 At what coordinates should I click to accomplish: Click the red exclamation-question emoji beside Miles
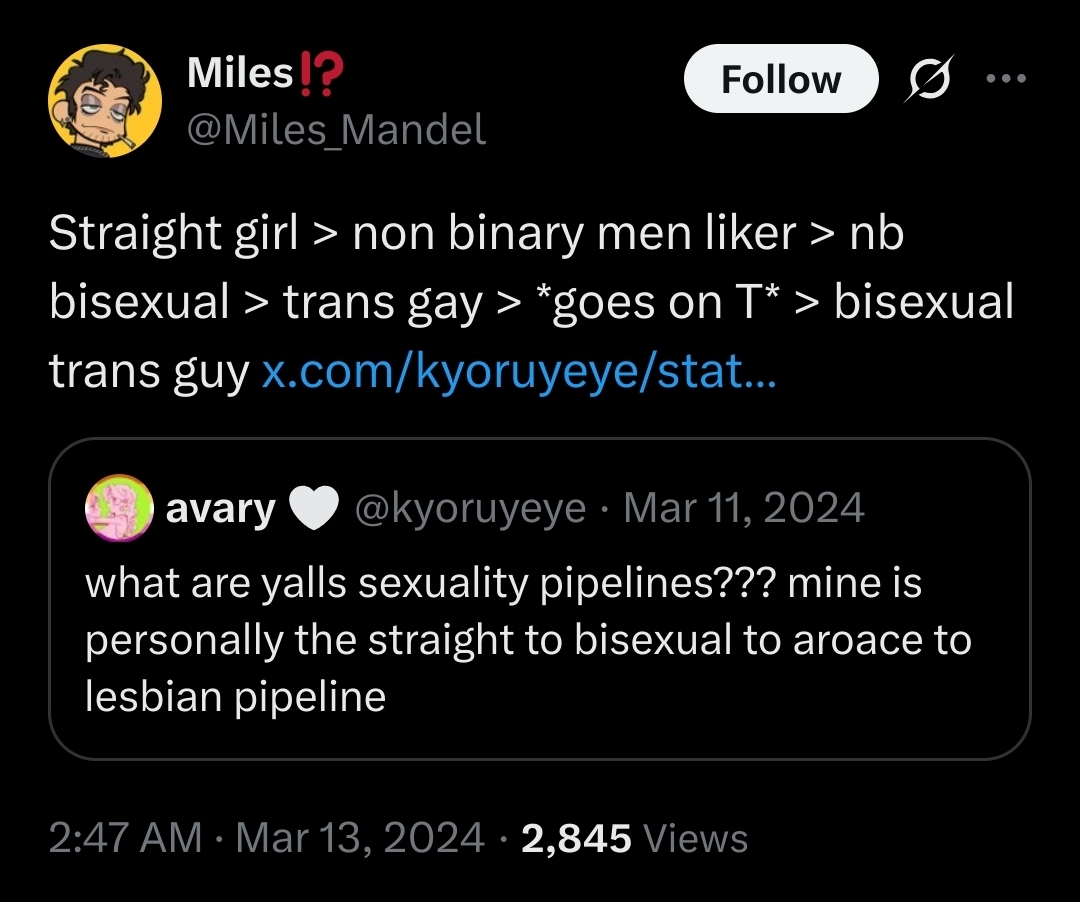coord(321,74)
